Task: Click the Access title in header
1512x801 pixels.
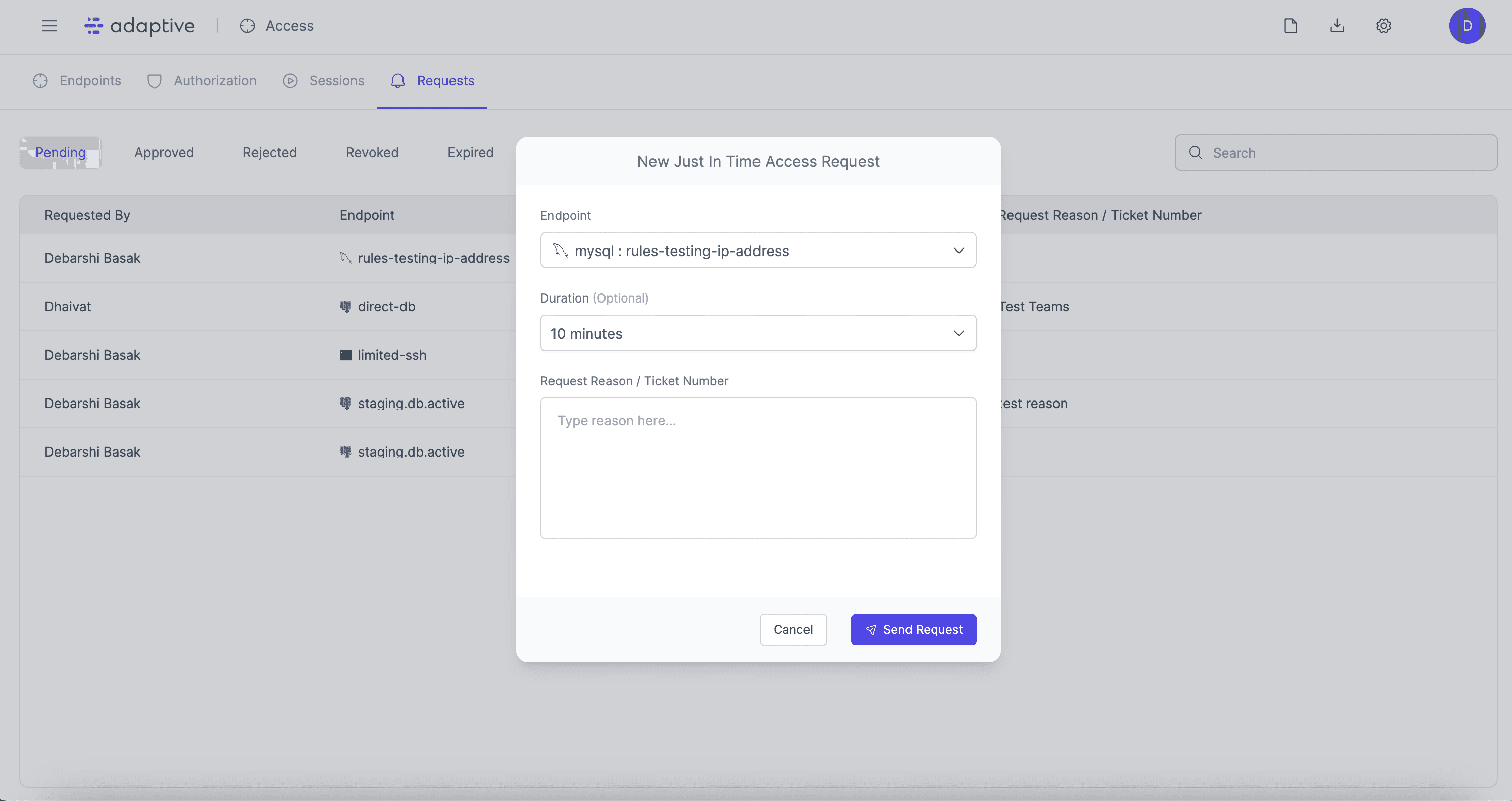Action: click(289, 26)
